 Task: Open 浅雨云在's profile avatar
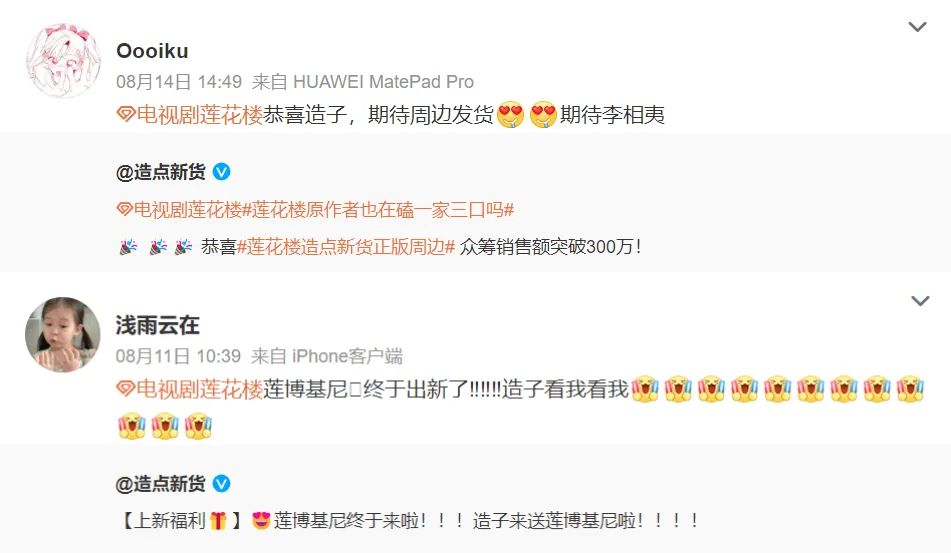(63, 335)
